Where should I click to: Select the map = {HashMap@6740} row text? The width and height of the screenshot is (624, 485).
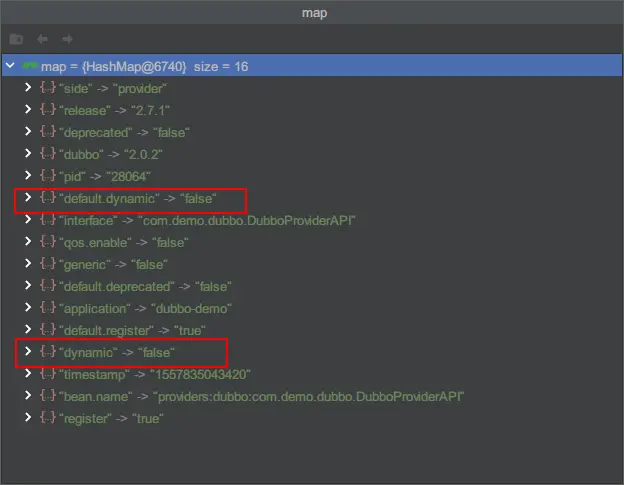click(144, 66)
